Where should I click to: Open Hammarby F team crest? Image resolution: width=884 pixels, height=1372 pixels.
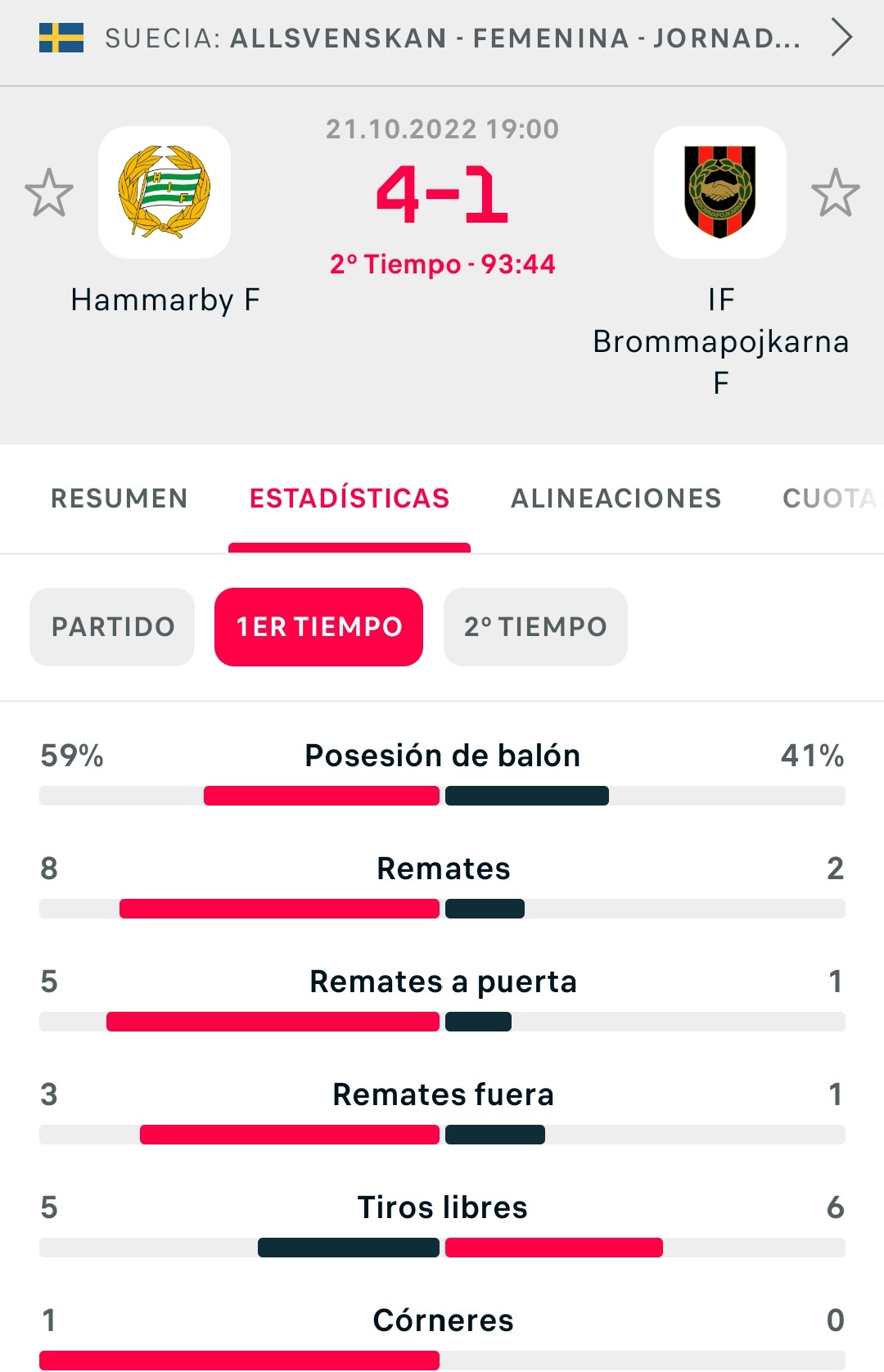tap(165, 192)
